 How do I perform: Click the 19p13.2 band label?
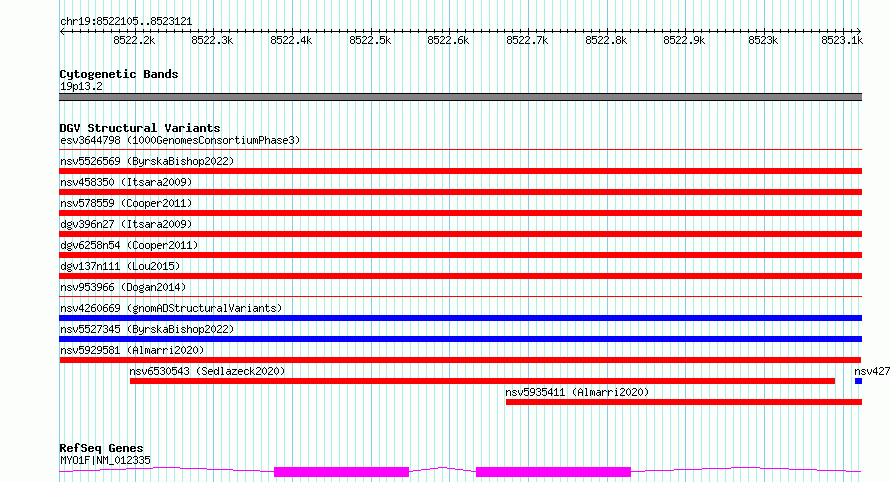click(x=81, y=86)
